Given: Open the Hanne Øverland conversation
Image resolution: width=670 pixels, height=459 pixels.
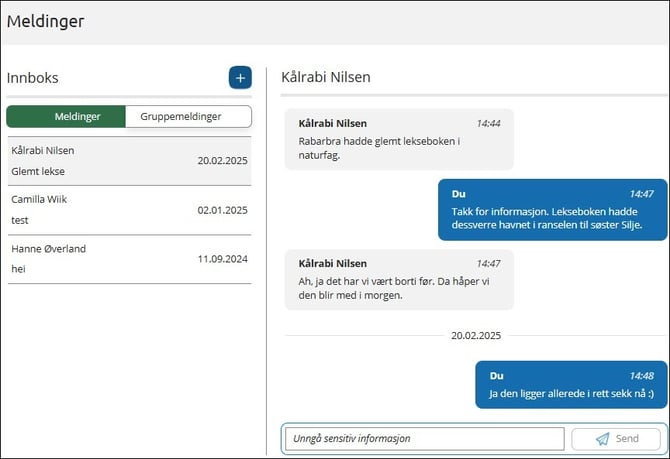Looking at the screenshot, I should point(128,259).
